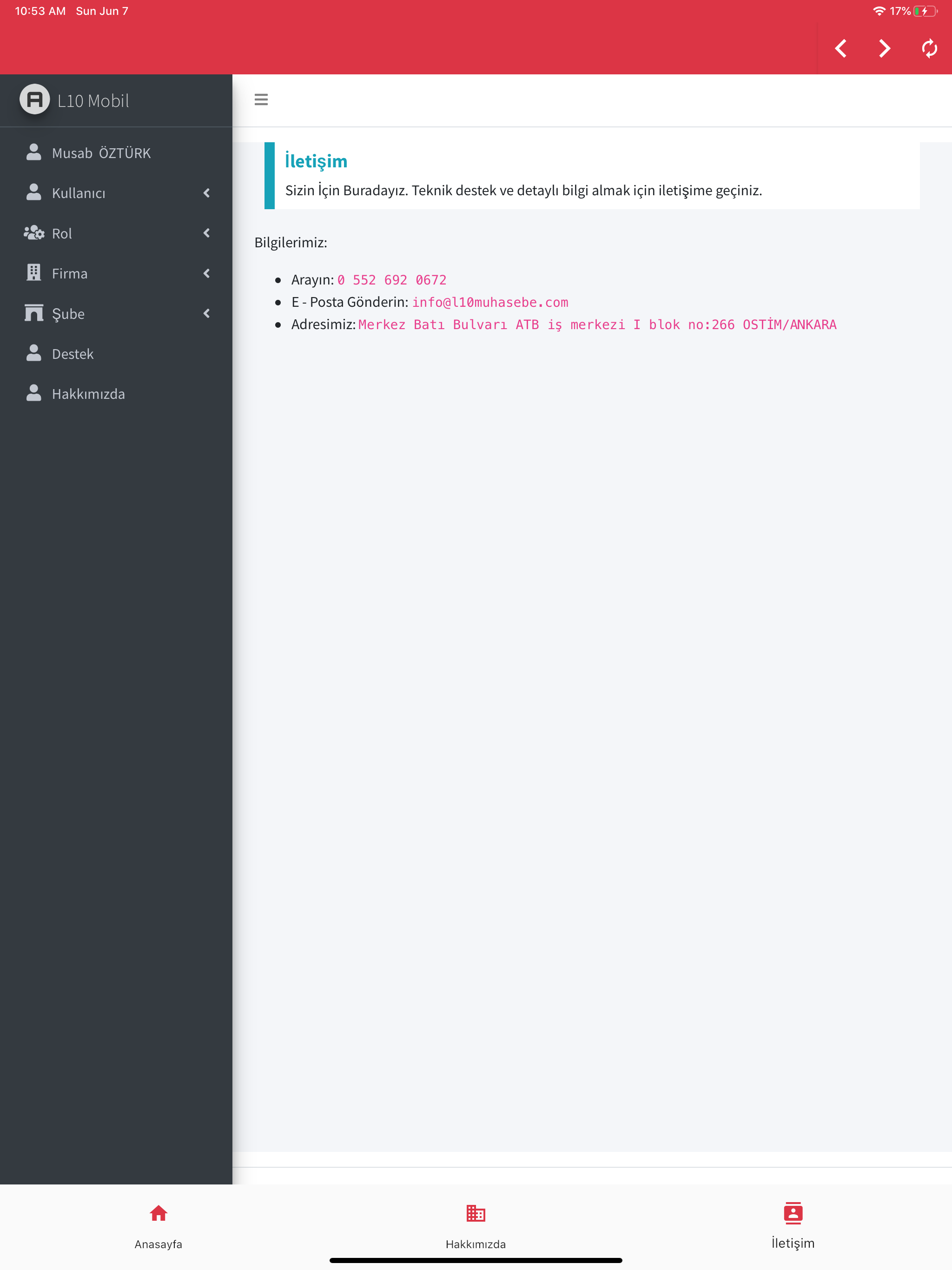
Task: Click the Kullanıcı person icon
Action: coord(34,192)
